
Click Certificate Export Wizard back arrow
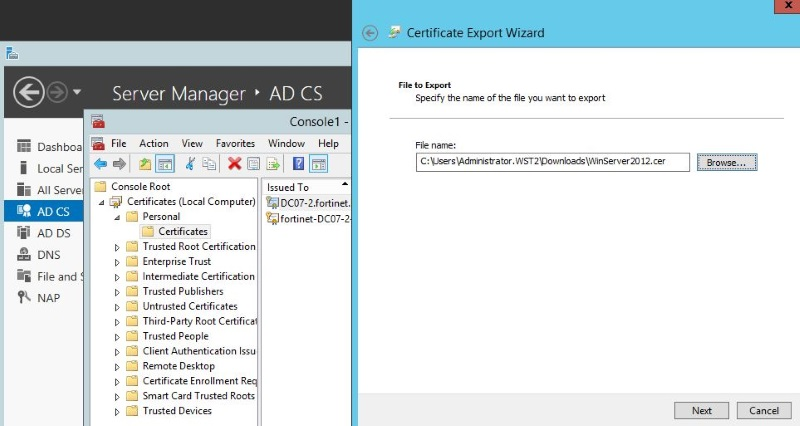370,33
